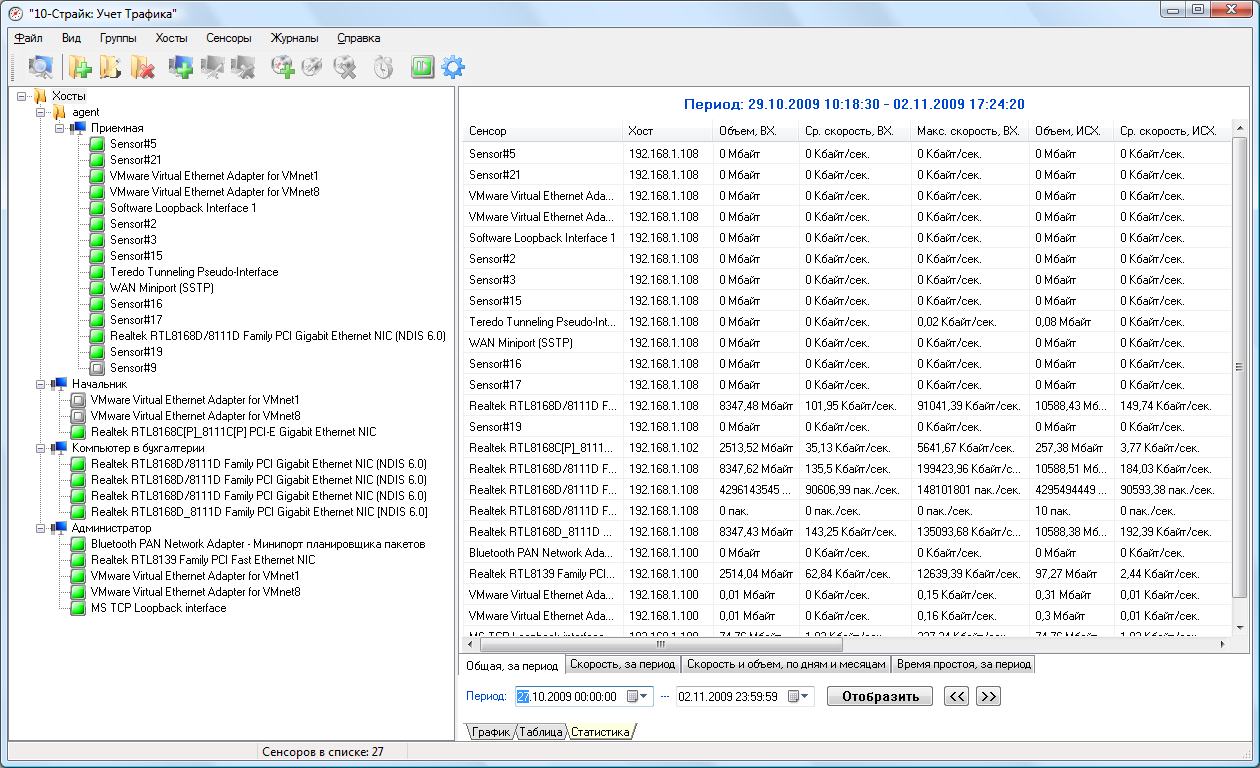Switch to the График bottom tab

[491, 732]
